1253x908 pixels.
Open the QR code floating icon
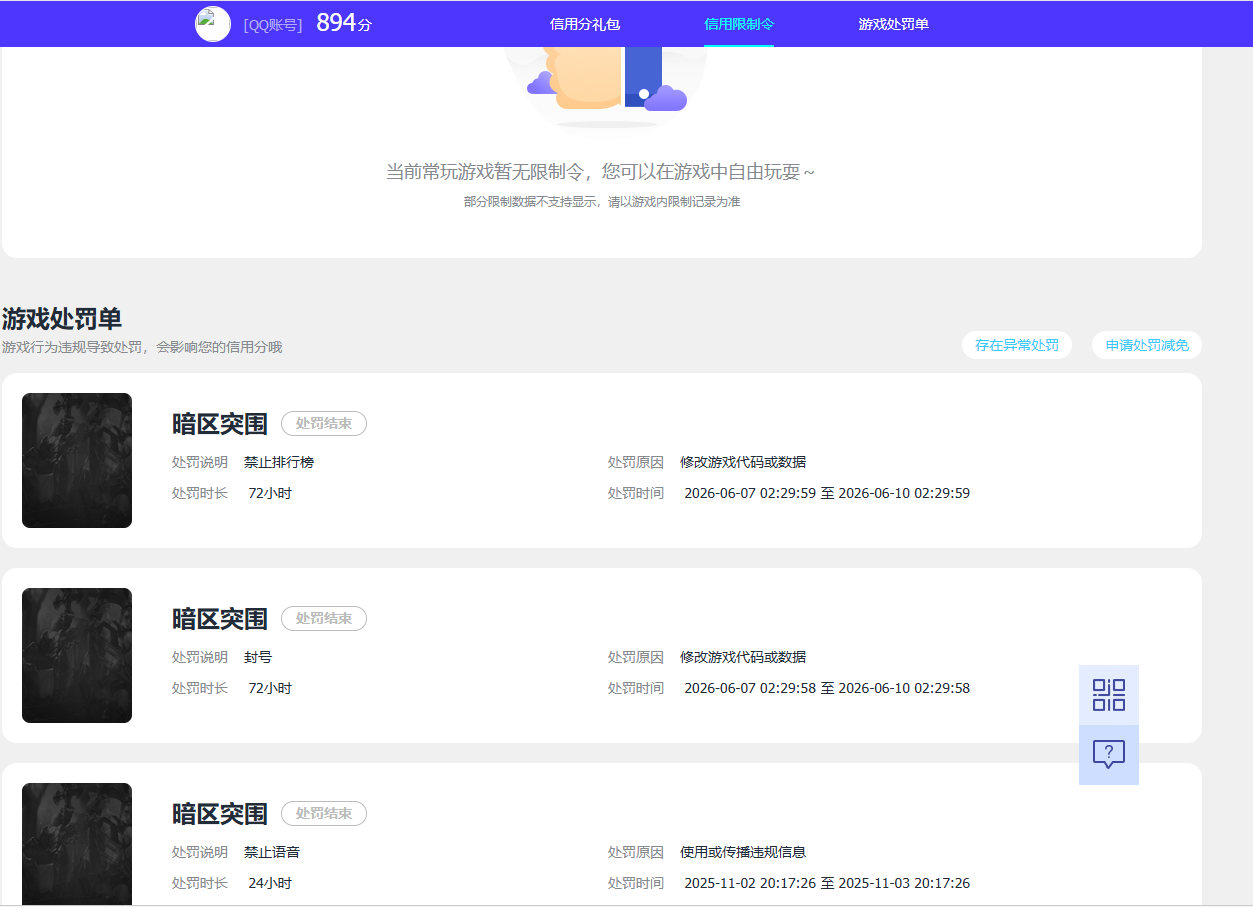point(1108,695)
